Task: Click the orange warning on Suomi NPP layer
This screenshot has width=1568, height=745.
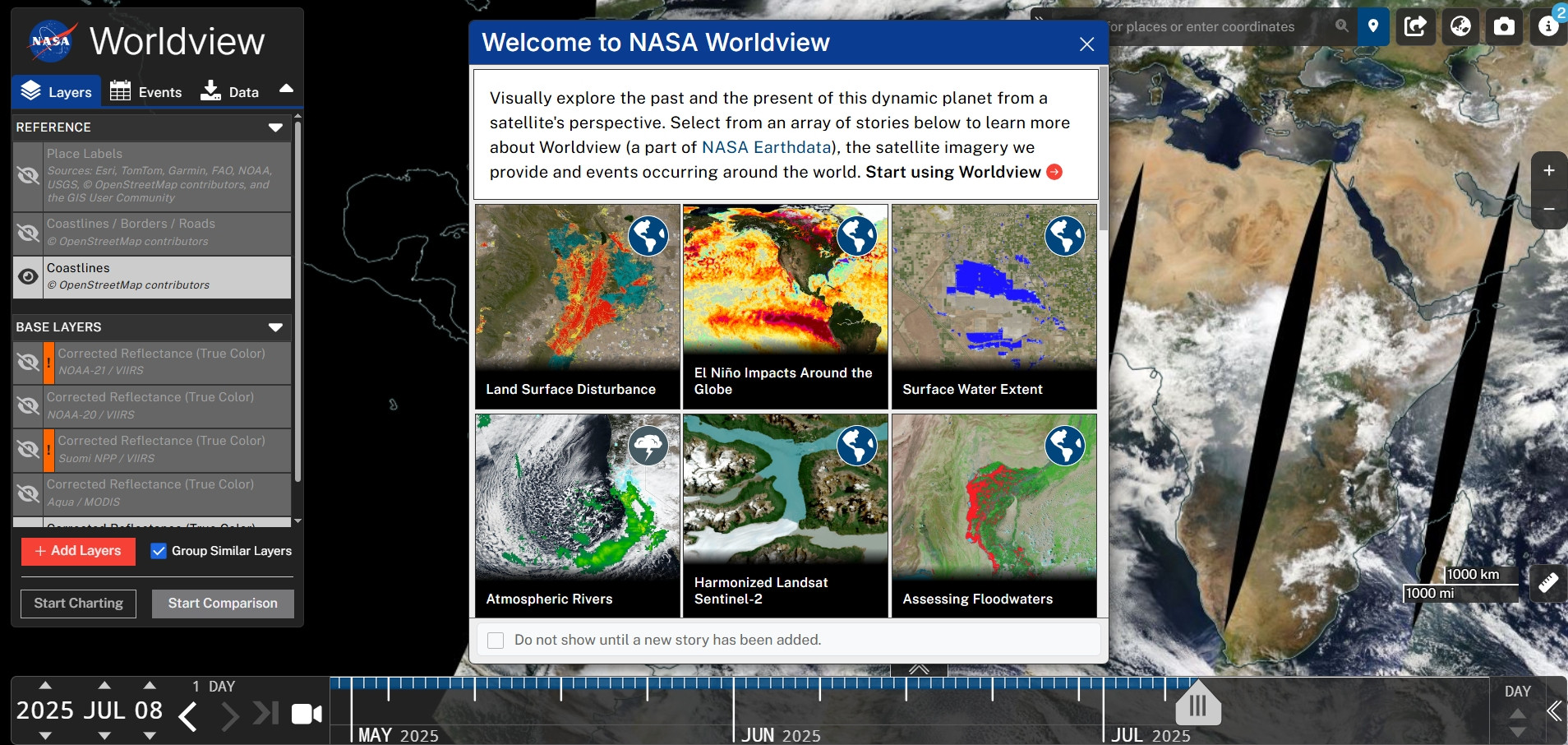Action: [x=48, y=450]
